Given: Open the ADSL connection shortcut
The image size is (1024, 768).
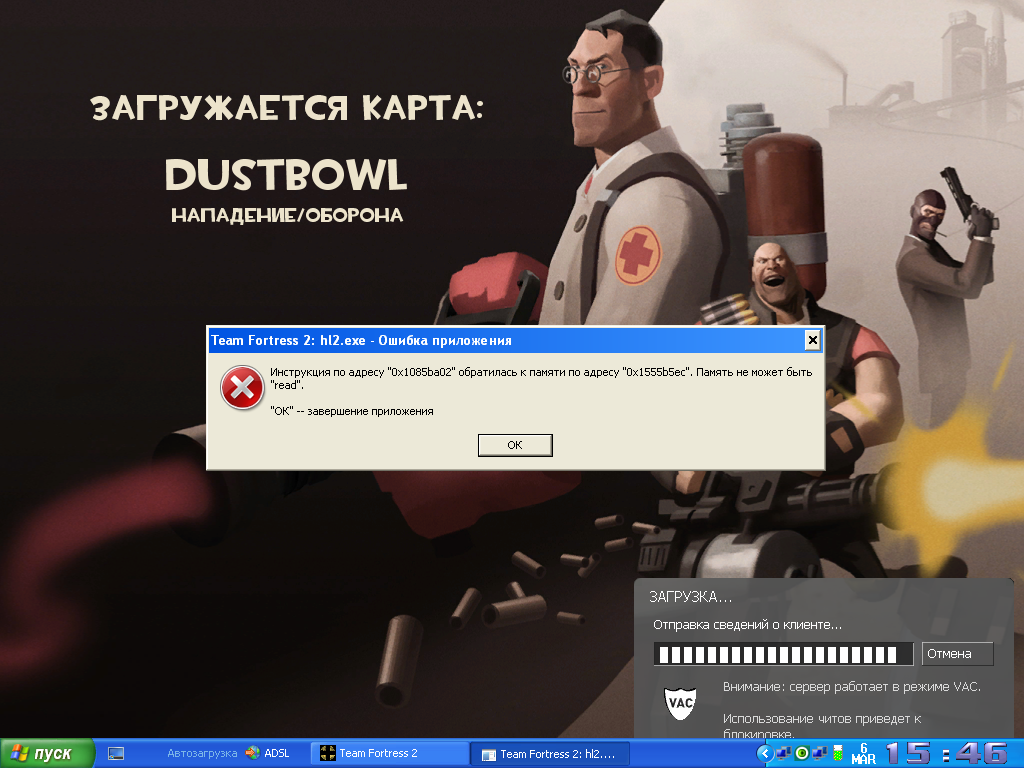Looking at the screenshot, I should click(x=268, y=753).
